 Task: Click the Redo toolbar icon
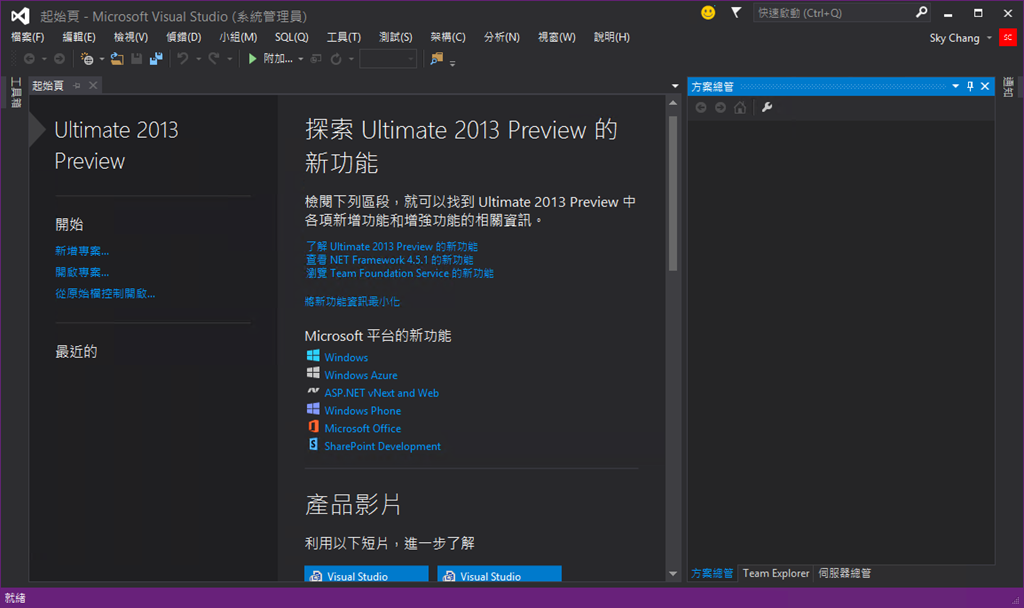214,59
